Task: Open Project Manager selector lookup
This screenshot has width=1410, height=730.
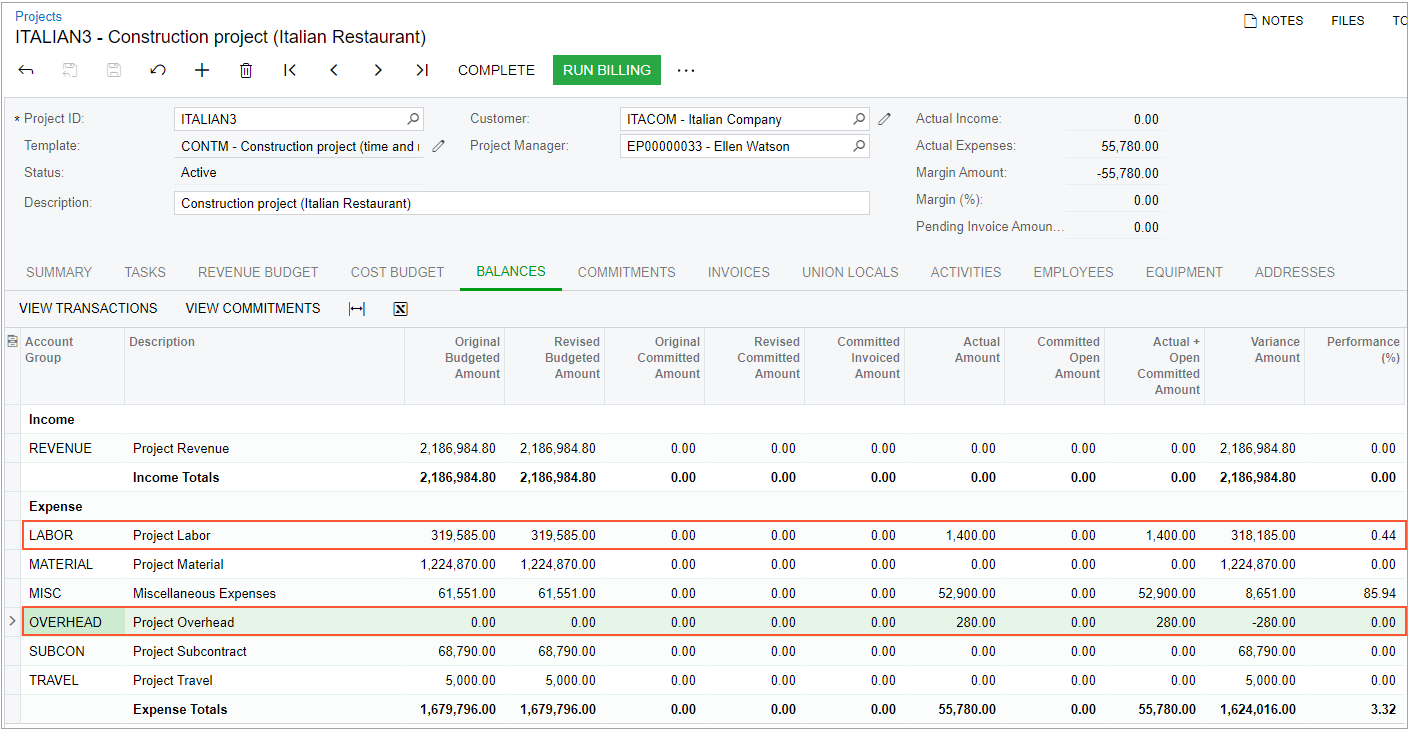Action: click(859, 146)
